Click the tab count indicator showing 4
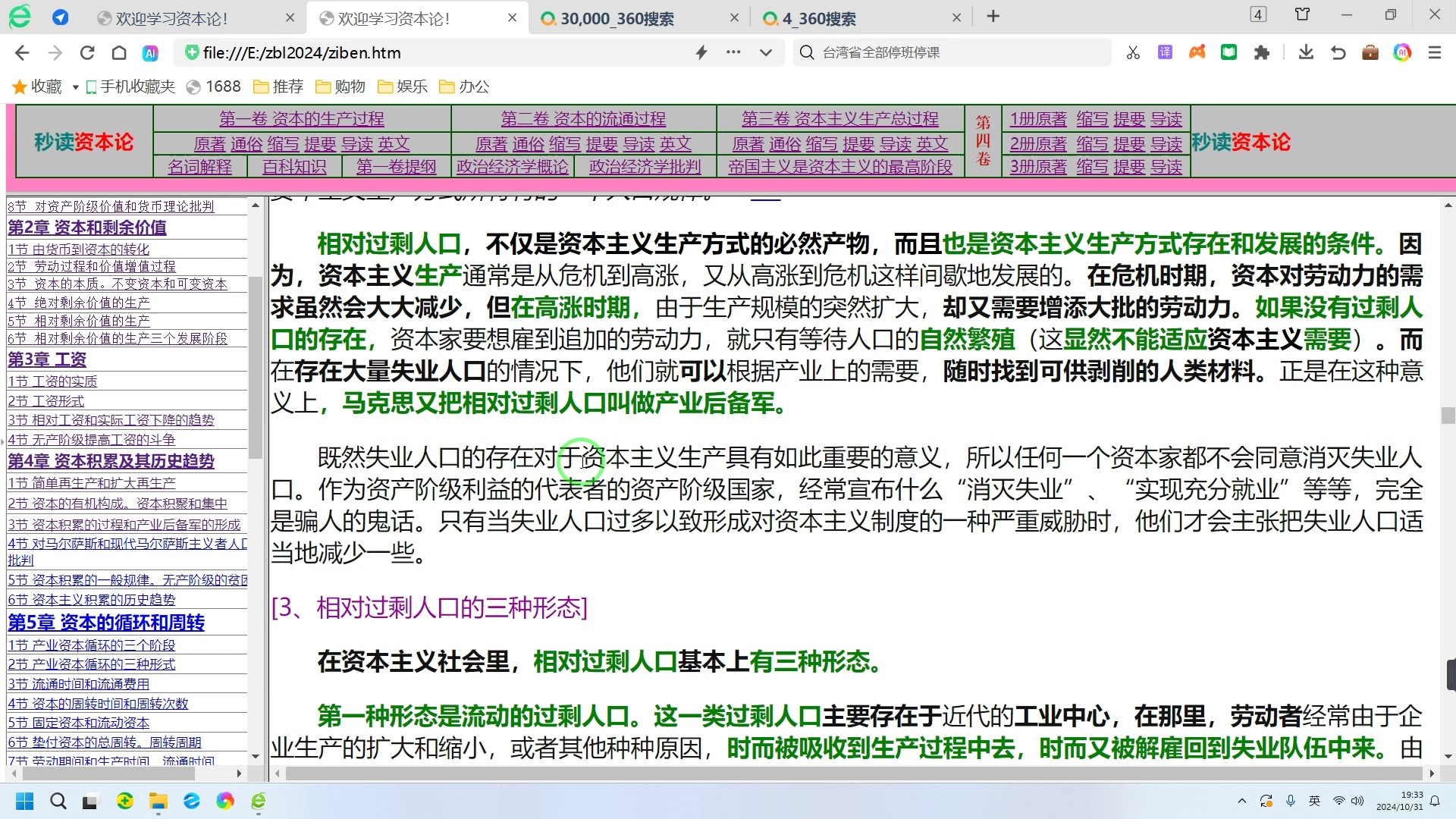This screenshot has width=1456, height=819. 1258,14
